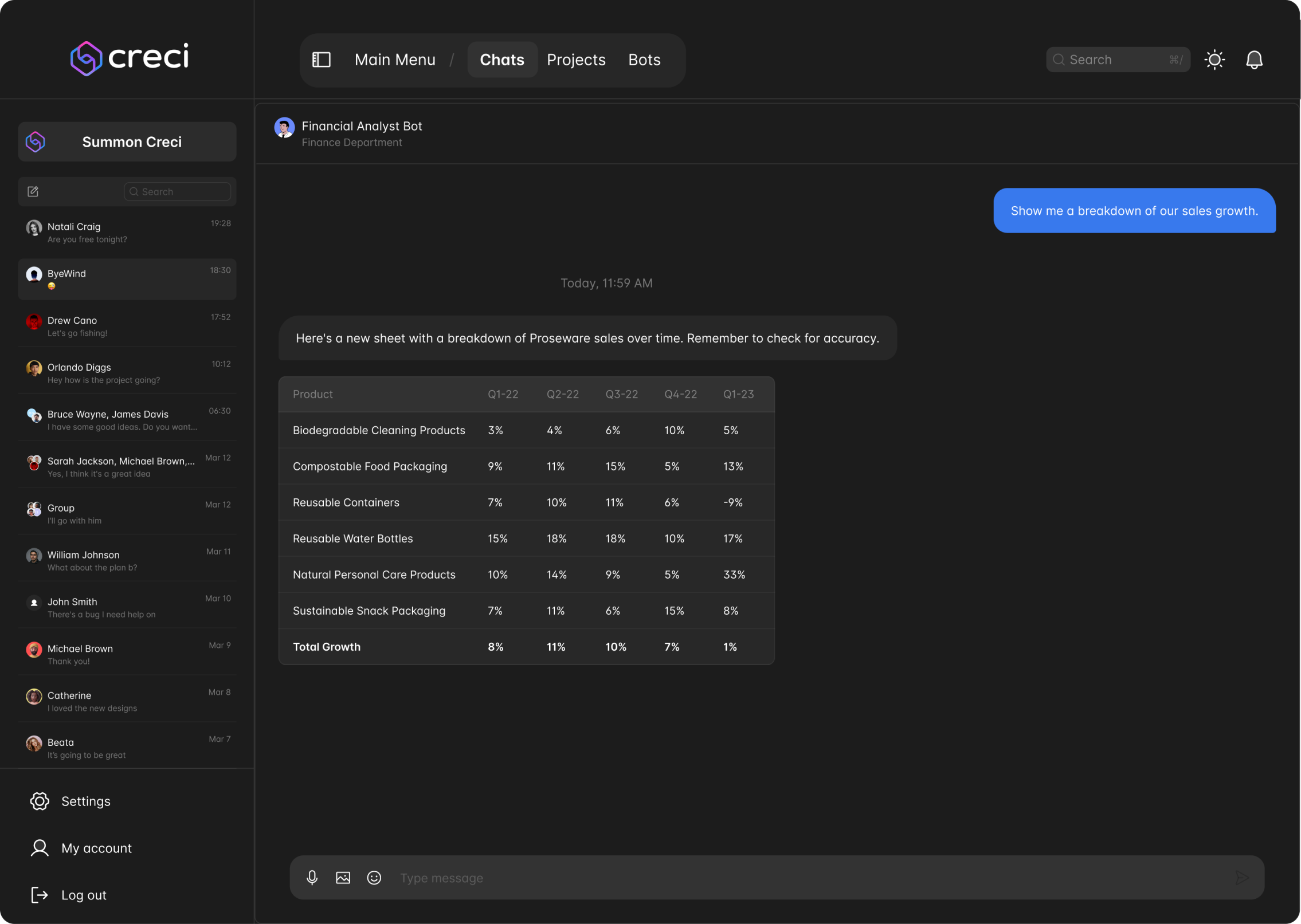Image resolution: width=1301 pixels, height=924 pixels.
Task: Focus the top global Search field
Action: pyautogui.click(x=1116, y=60)
